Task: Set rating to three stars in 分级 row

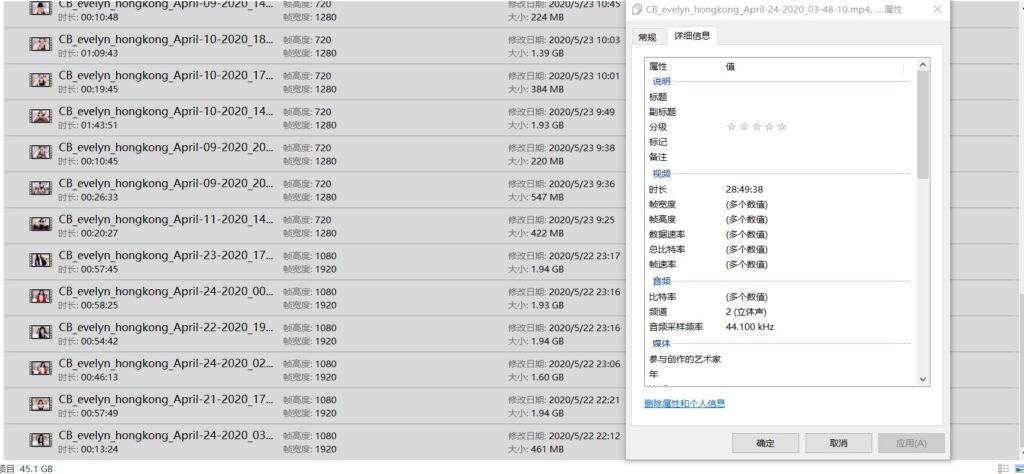Action: point(756,127)
